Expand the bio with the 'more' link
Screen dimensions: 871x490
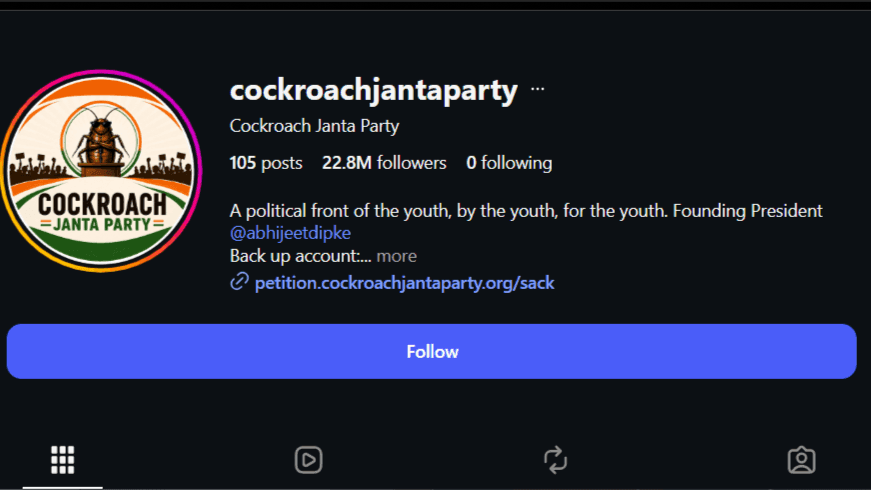396,256
